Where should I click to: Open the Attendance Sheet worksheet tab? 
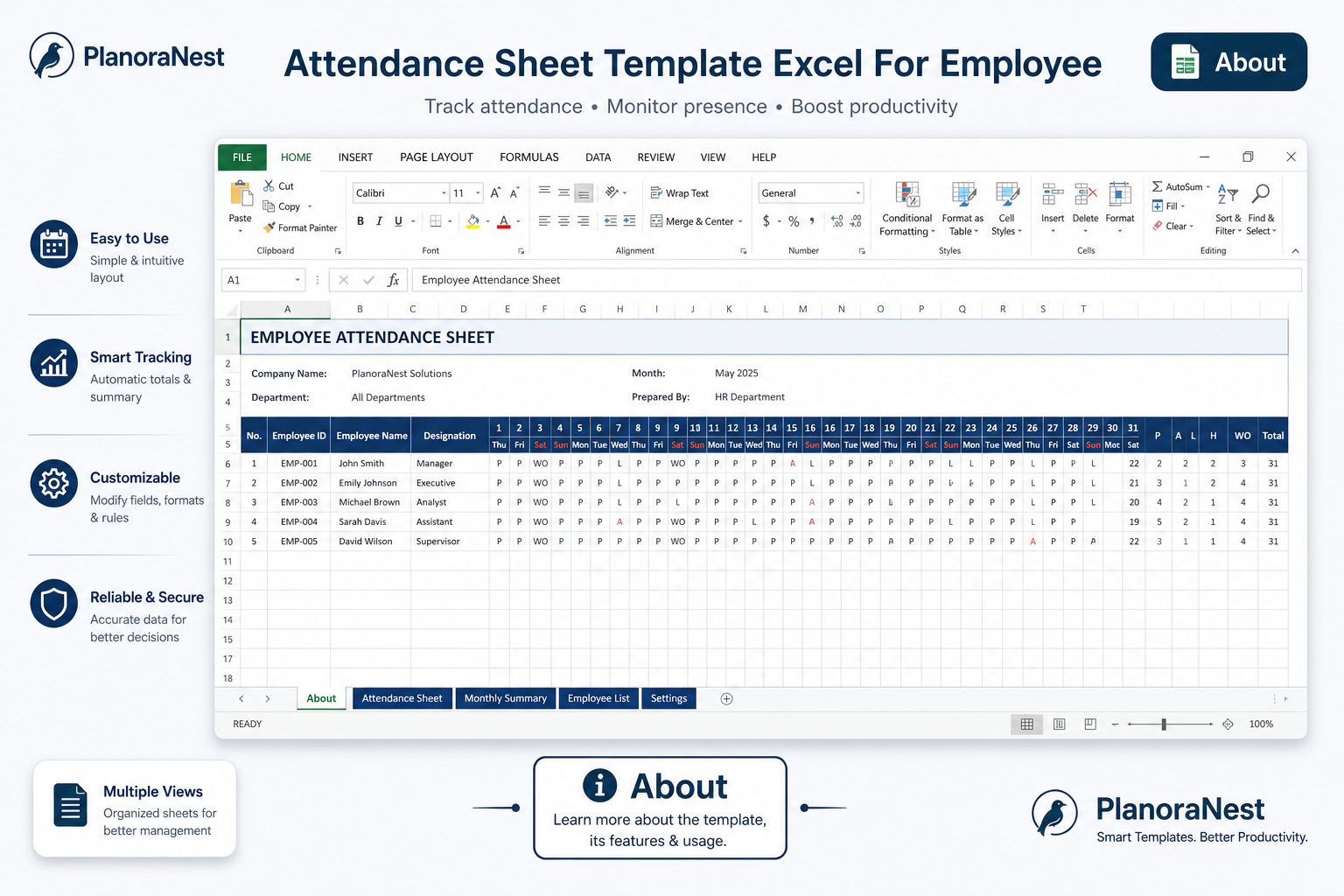pyautogui.click(x=402, y=698)
